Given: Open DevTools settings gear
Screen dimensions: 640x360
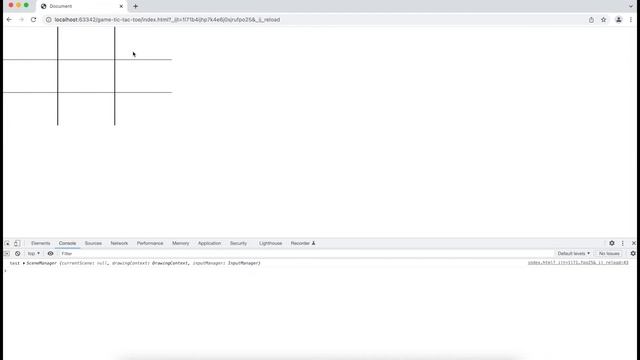Looking at the screenshot, I should pyautogui.click(x=611, y=243).
